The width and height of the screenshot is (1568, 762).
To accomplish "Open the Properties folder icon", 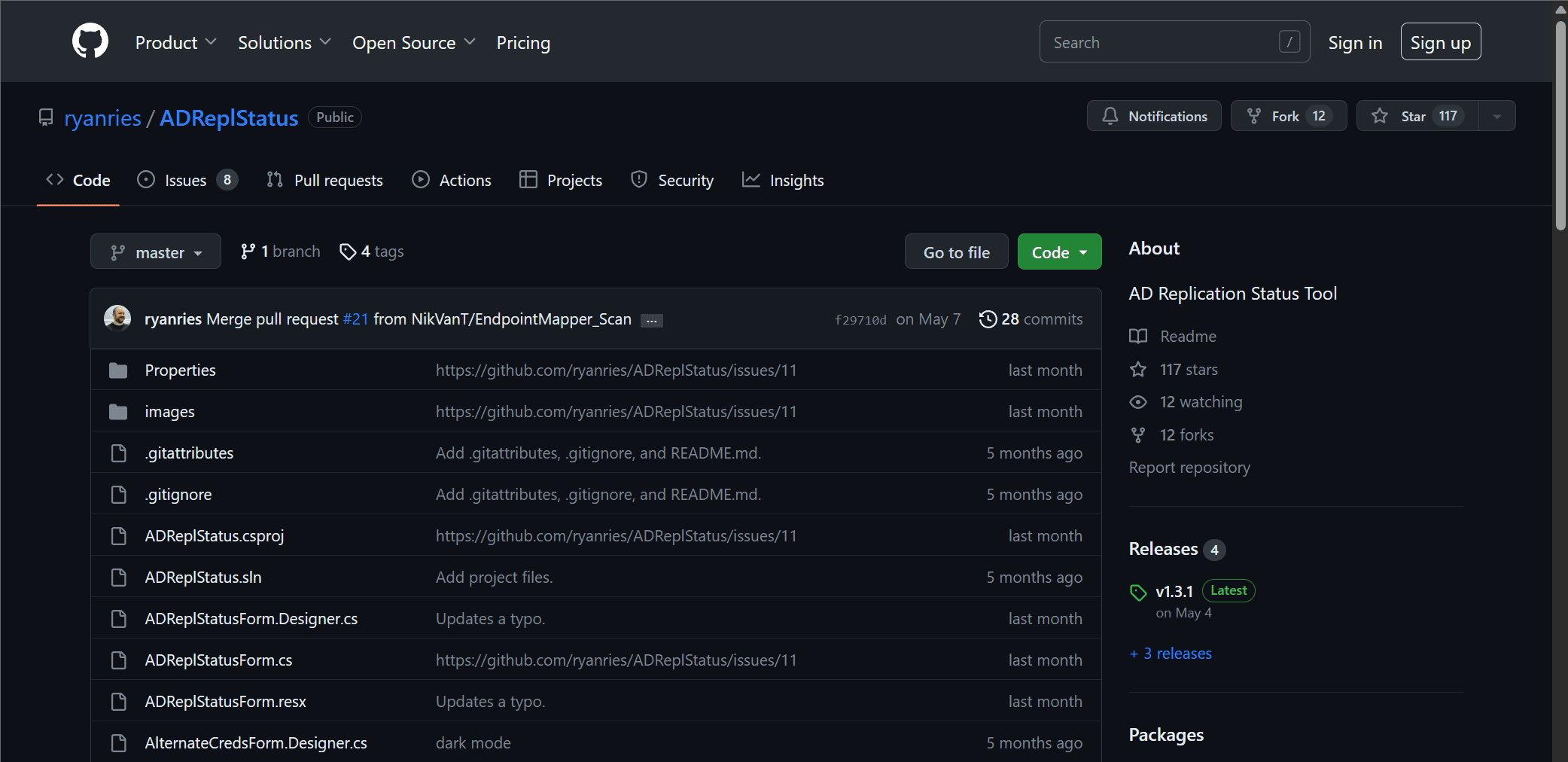I will (118, 370).
